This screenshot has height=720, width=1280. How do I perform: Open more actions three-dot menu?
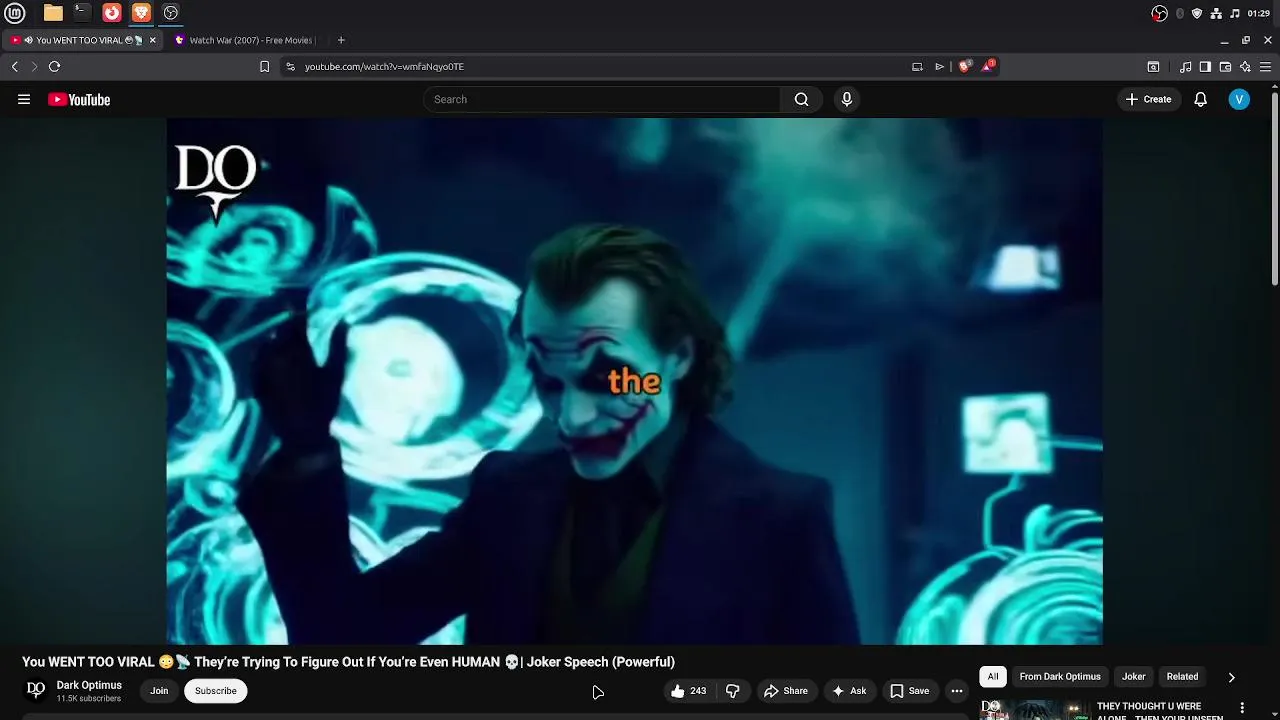(957, 690)
